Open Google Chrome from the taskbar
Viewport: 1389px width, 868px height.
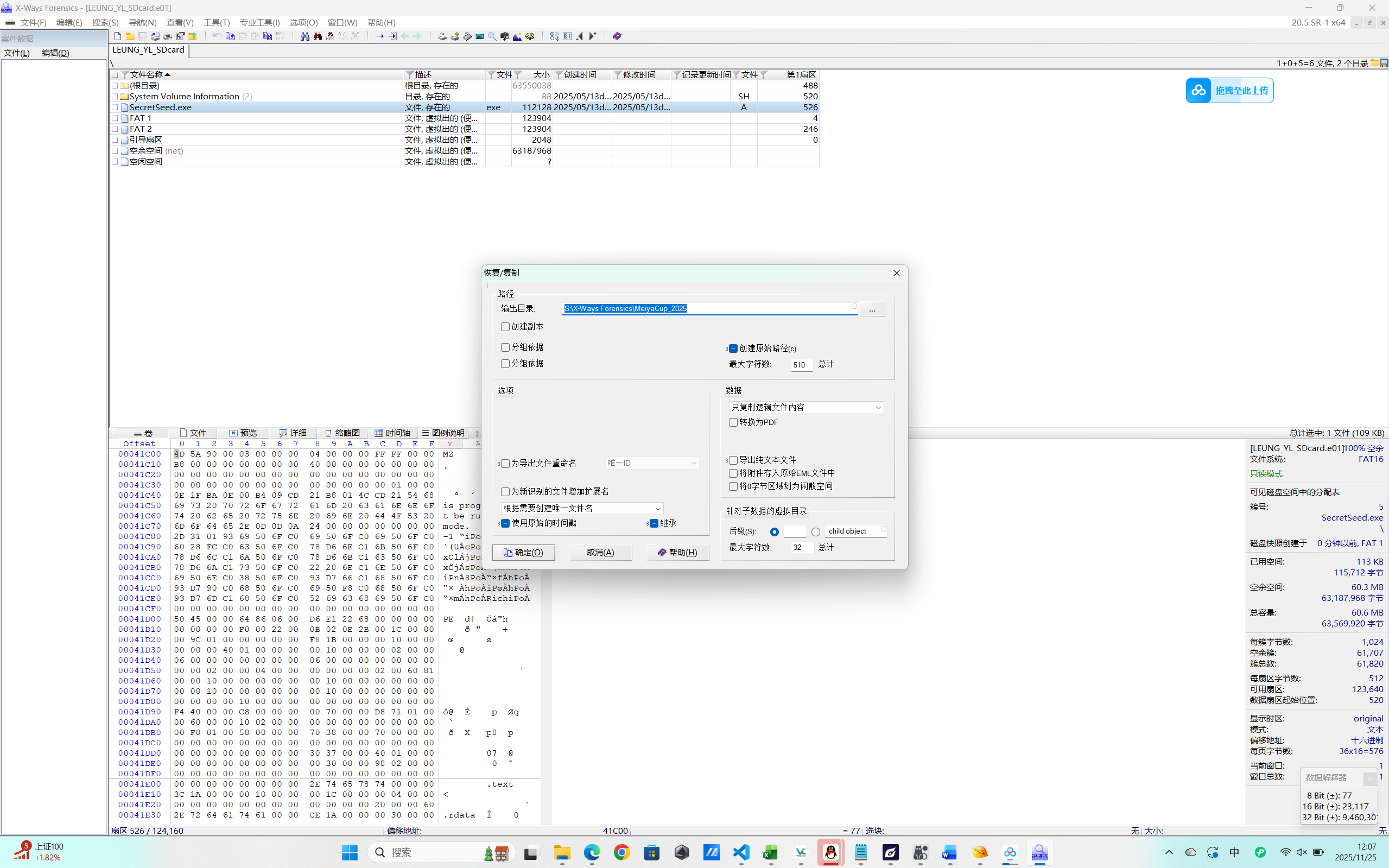621,852
